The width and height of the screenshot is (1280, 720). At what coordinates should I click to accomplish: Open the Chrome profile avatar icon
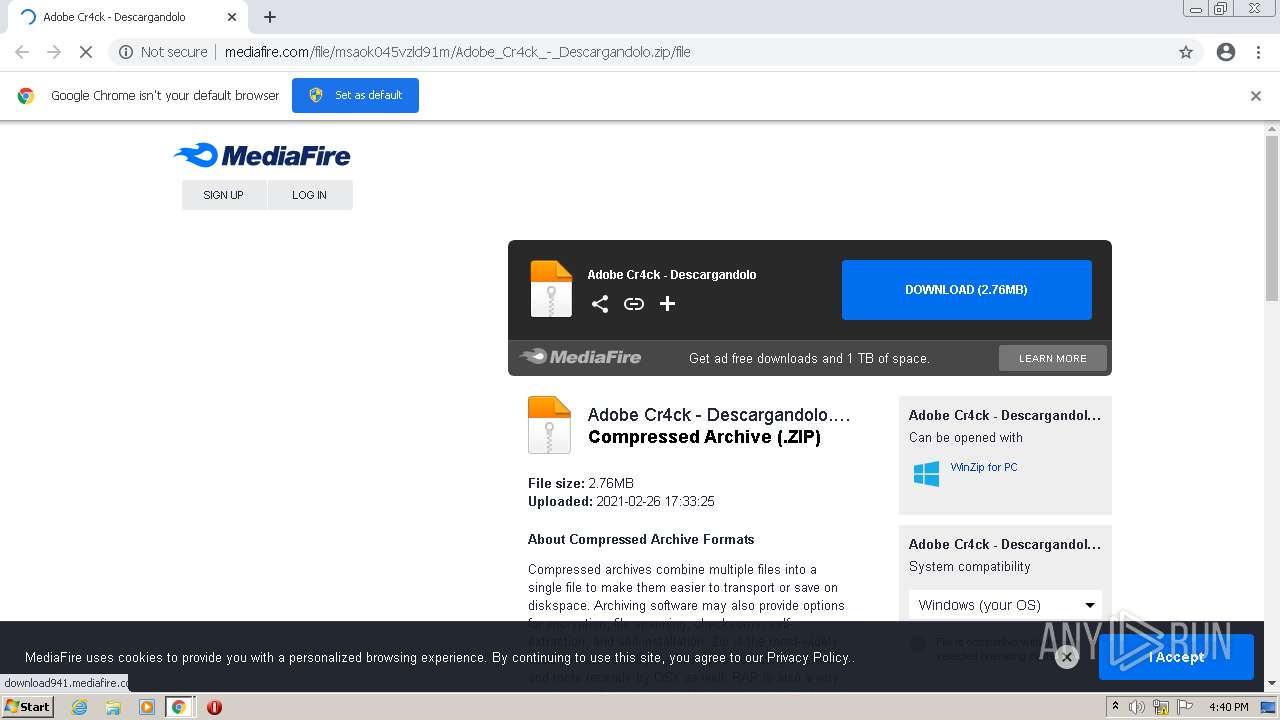point(1226,52)
